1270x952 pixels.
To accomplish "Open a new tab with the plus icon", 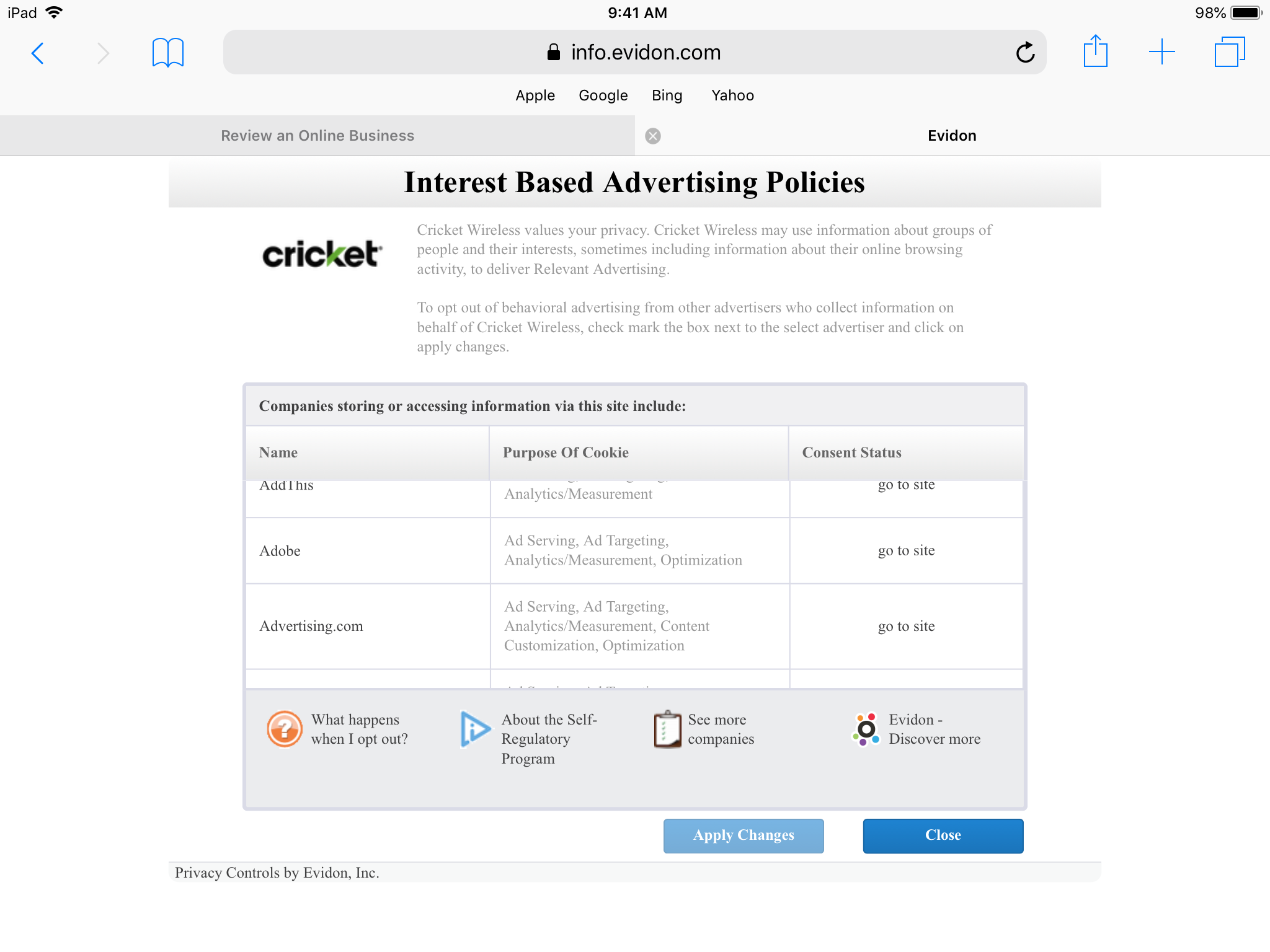I will pyautogui.click(x=1162, y=52).
